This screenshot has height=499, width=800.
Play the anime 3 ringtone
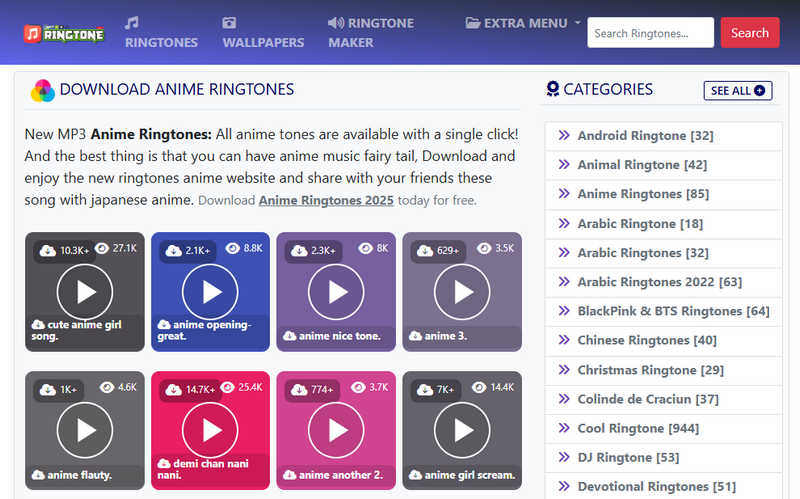tap(462, 292)
